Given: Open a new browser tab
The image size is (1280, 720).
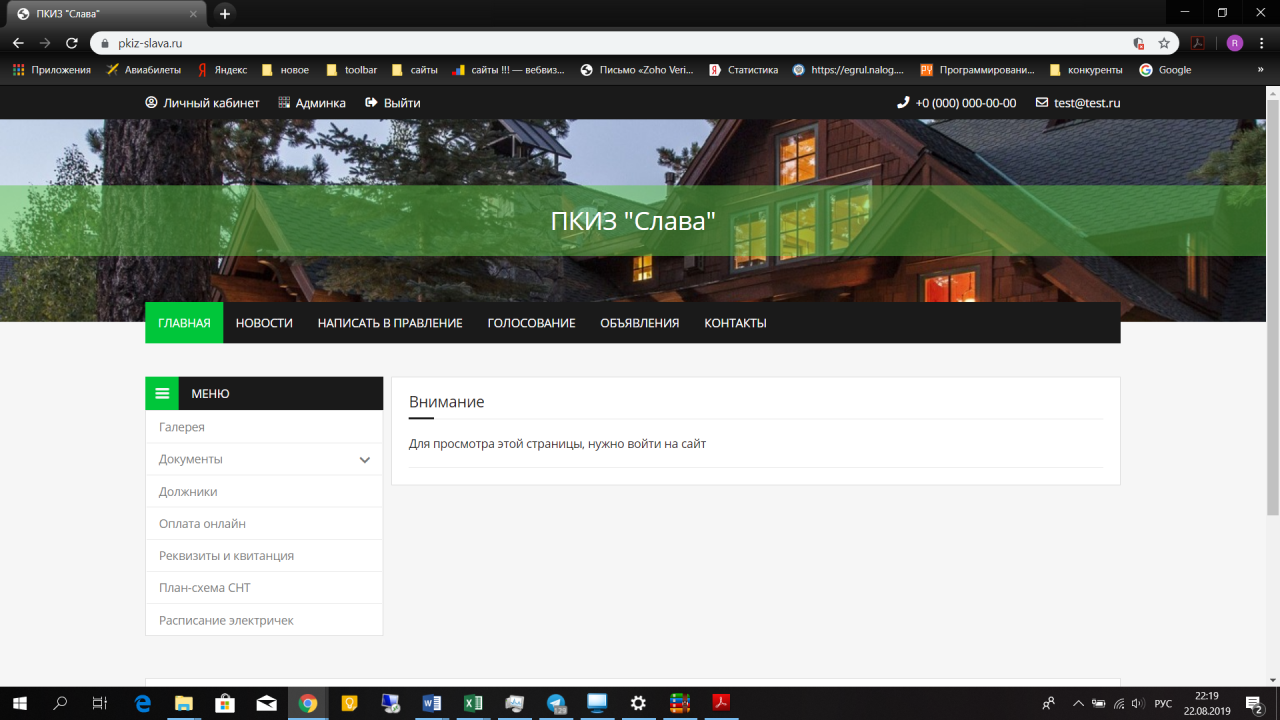Looking at the screenshot, I should [x=225, y=14].
